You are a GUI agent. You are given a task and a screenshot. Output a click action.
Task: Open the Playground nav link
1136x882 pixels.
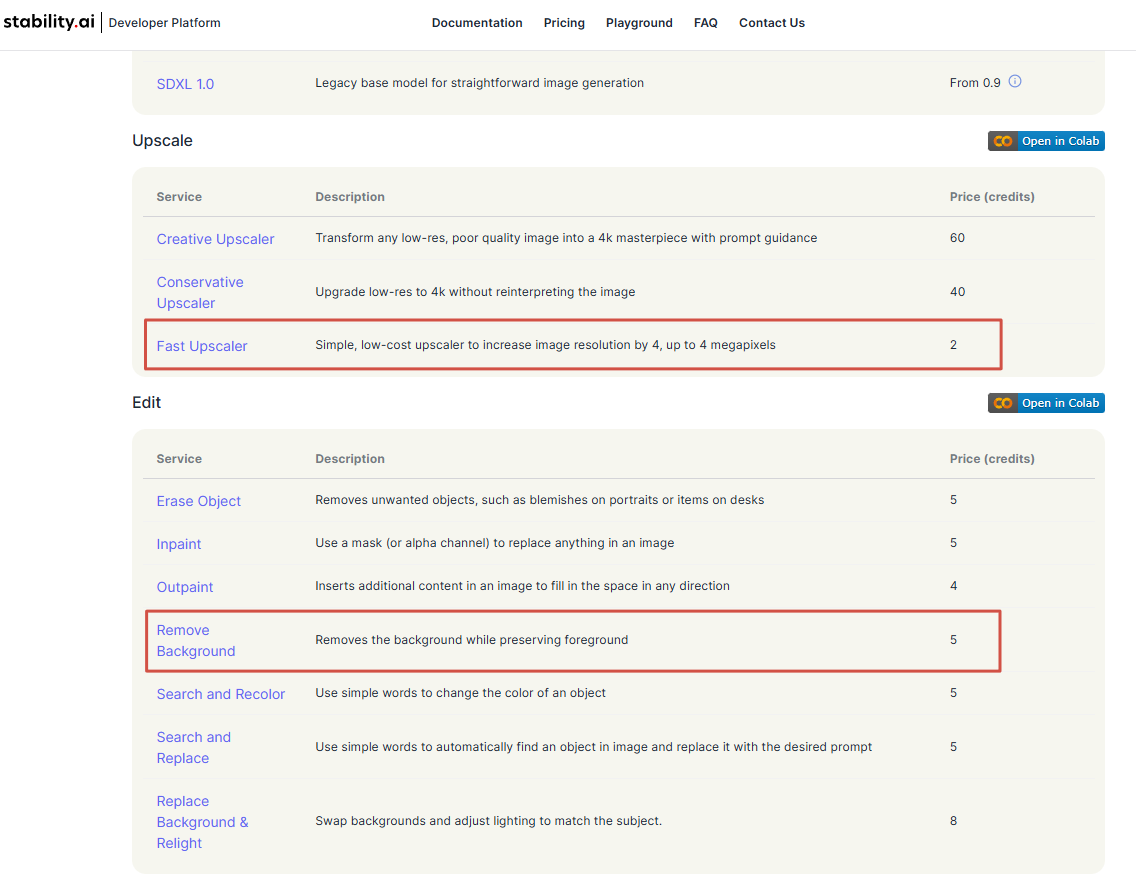[639, 23]
